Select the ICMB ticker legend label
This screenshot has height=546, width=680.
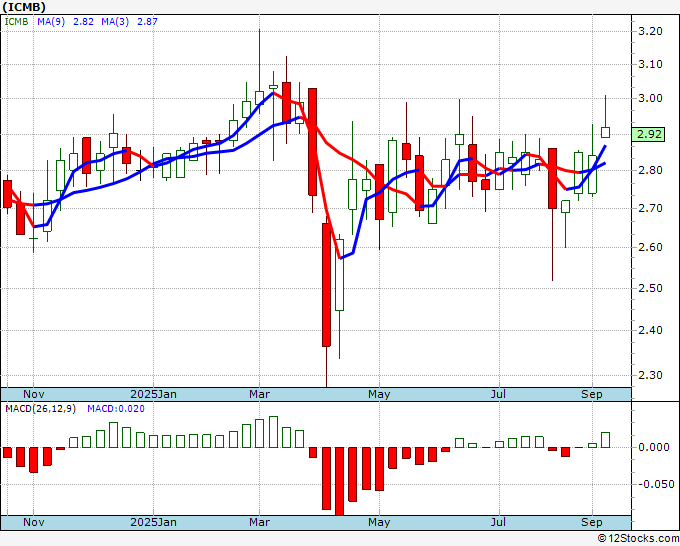(x=16, y=22)
